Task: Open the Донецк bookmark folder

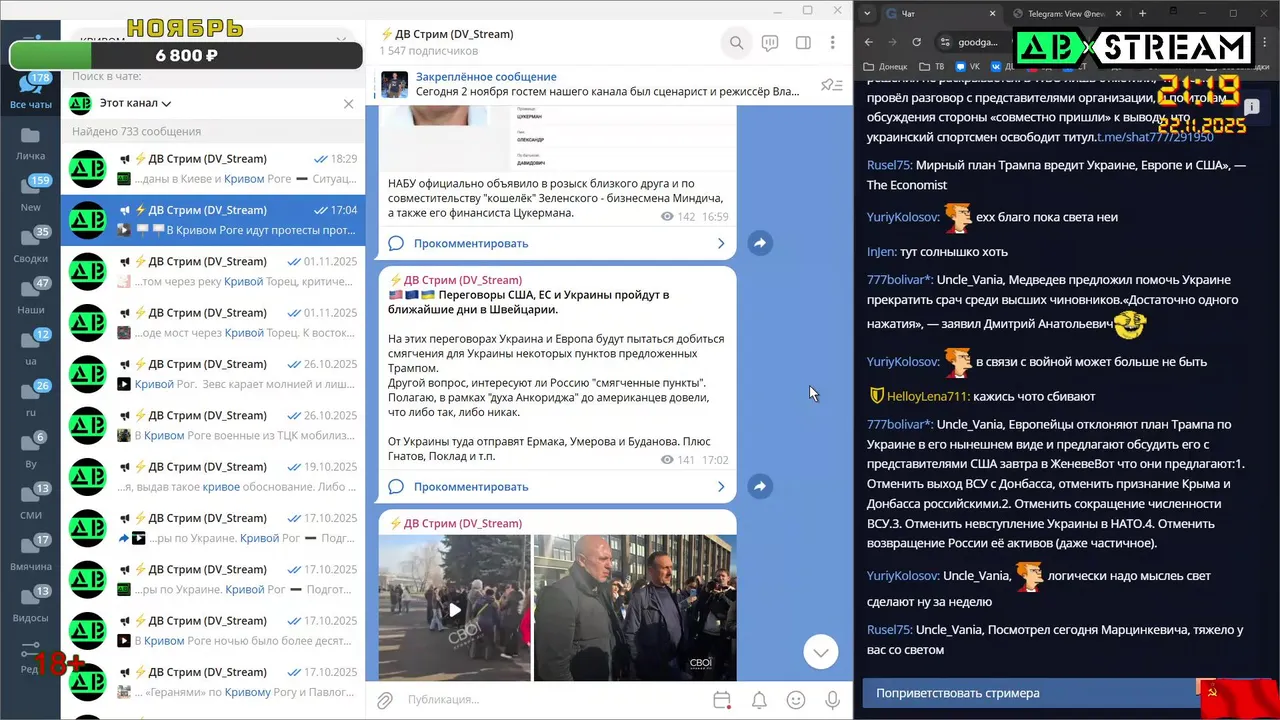Action: [886, 67]
